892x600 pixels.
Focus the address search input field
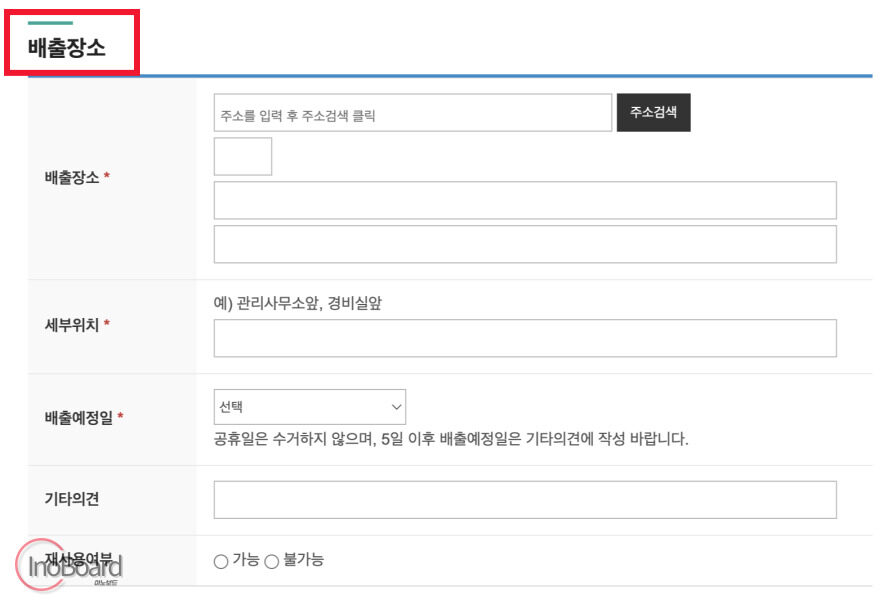412,113
